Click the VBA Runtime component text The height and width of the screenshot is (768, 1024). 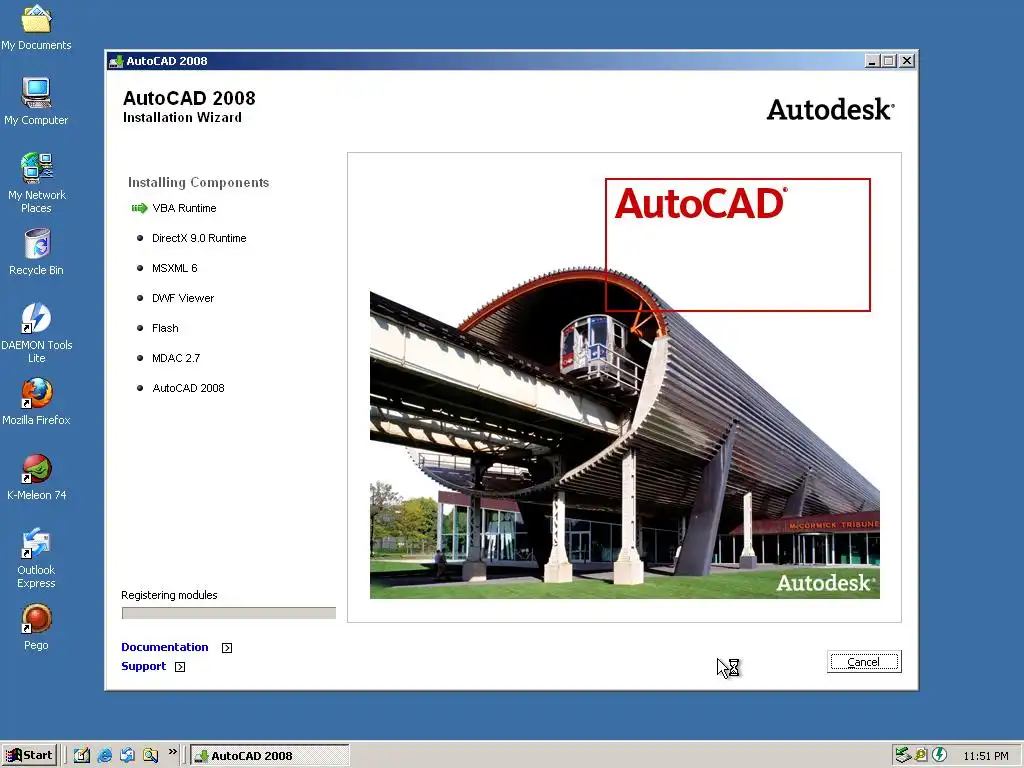(x=184, y=208)
